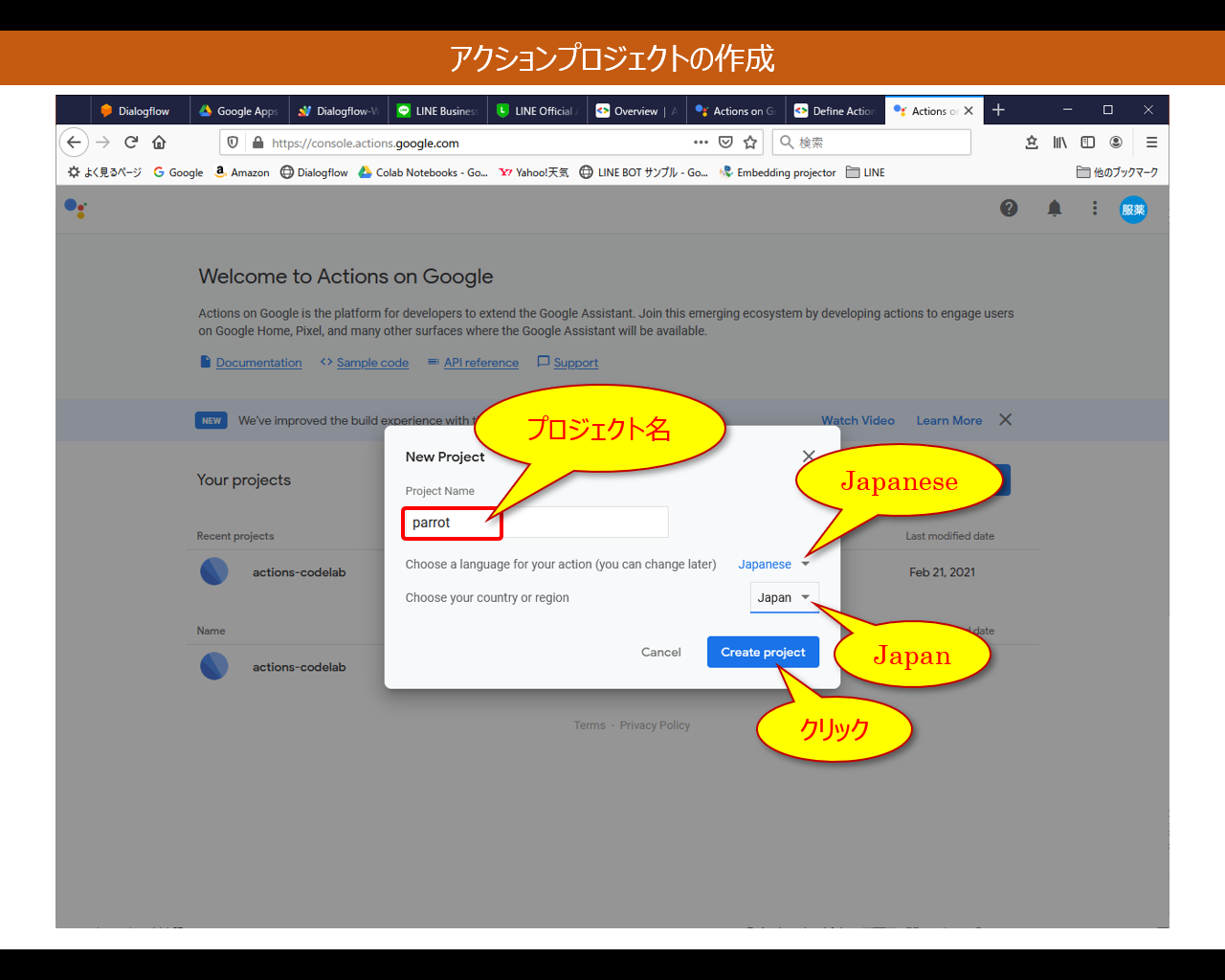The width and height of the screenshot is (1225, 980).
Task: Click the tracking protection shield icon
Action: click(233, 143)
